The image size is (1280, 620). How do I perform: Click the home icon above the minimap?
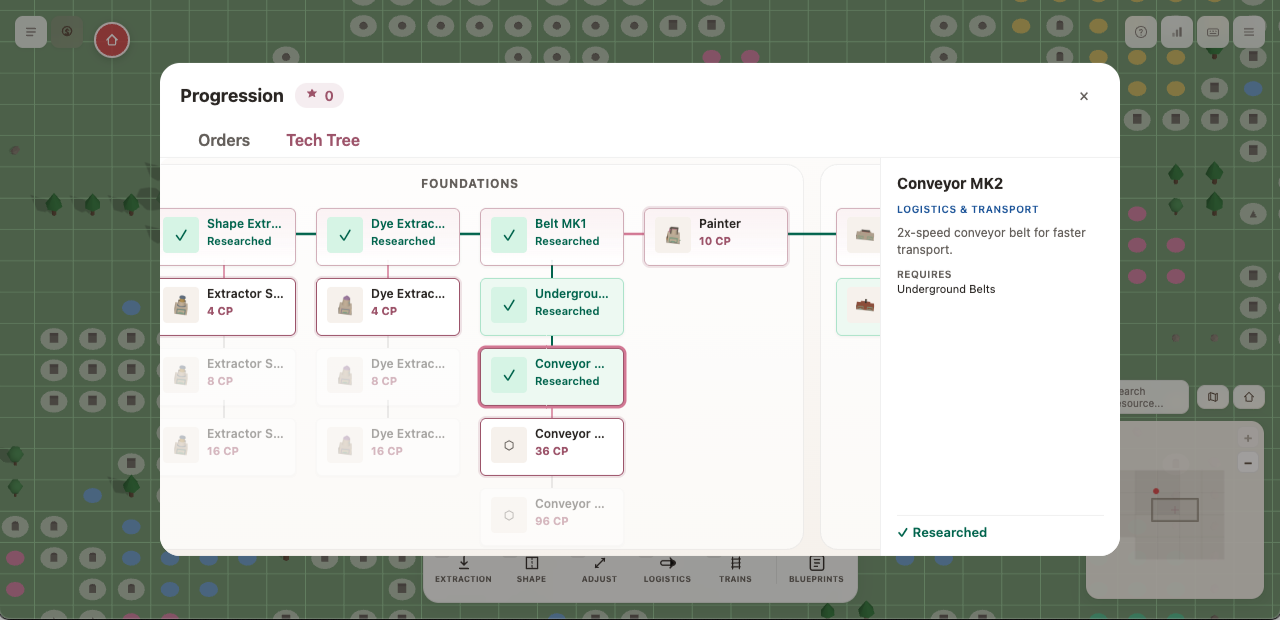[1249, 397]
